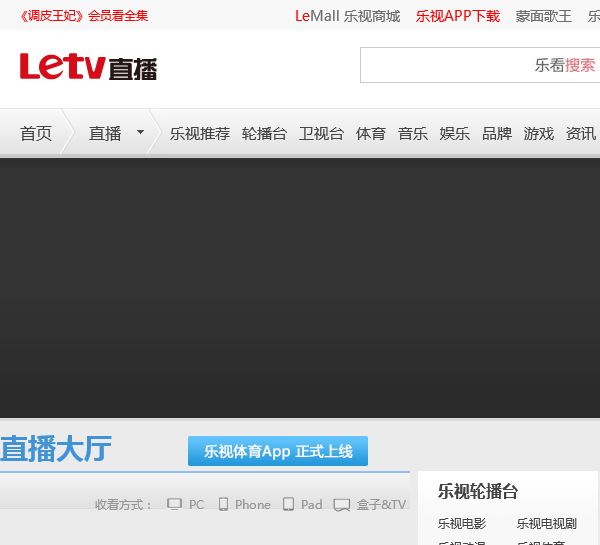Go to 首页 in the navigation bar
600x545 pixels.
click(x=36, y=134)
